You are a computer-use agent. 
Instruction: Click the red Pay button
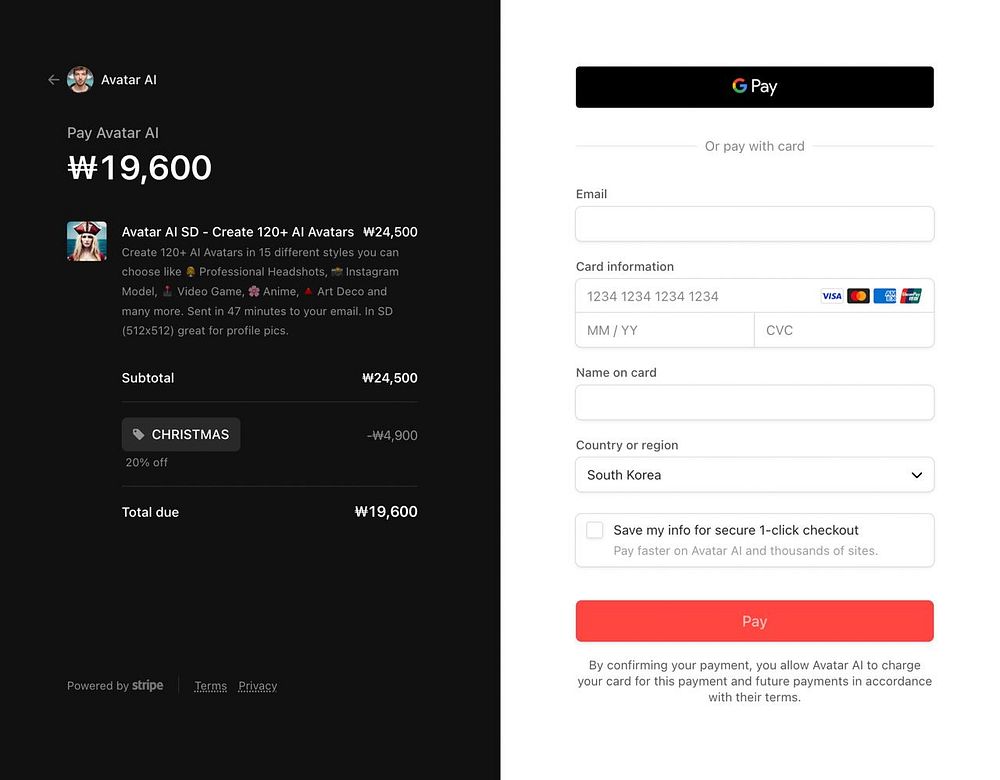(x=754, y=621)
